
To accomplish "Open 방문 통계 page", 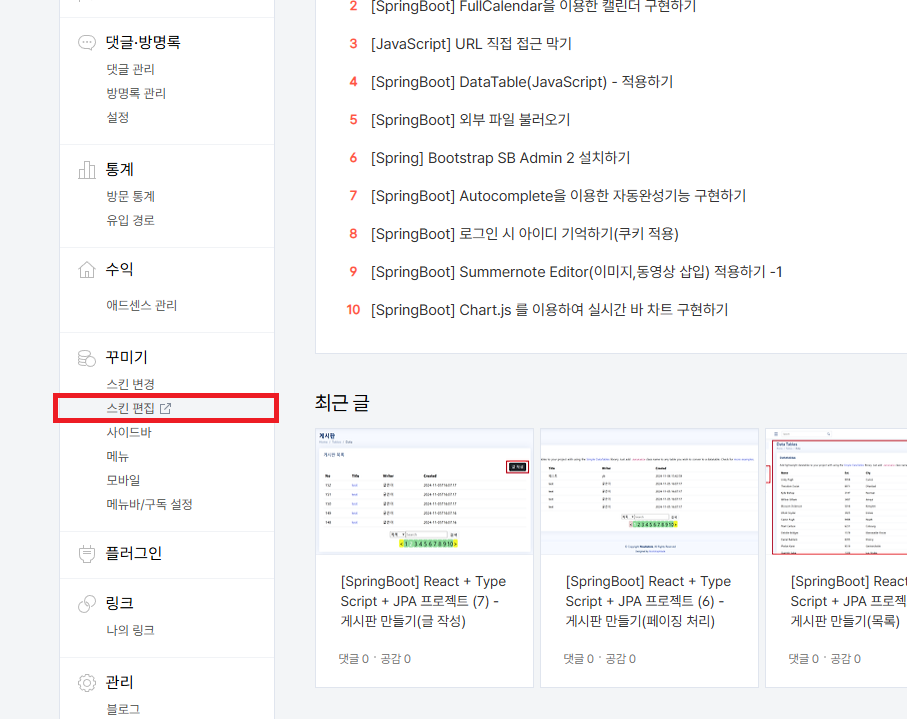I will point(131,197).
